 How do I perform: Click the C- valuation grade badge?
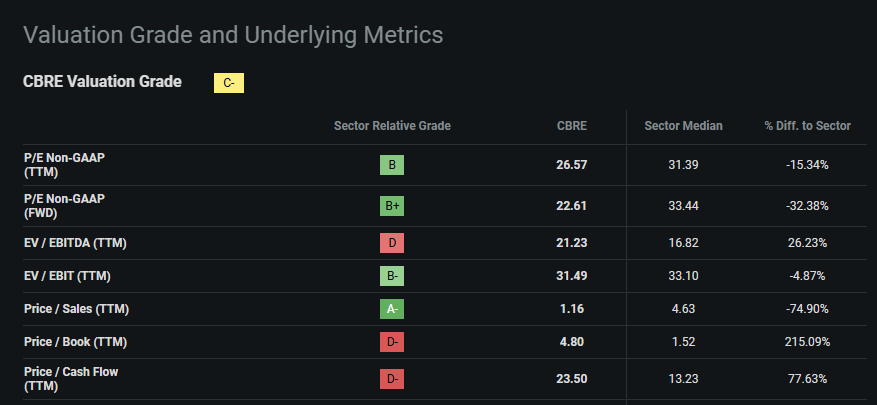229,83
